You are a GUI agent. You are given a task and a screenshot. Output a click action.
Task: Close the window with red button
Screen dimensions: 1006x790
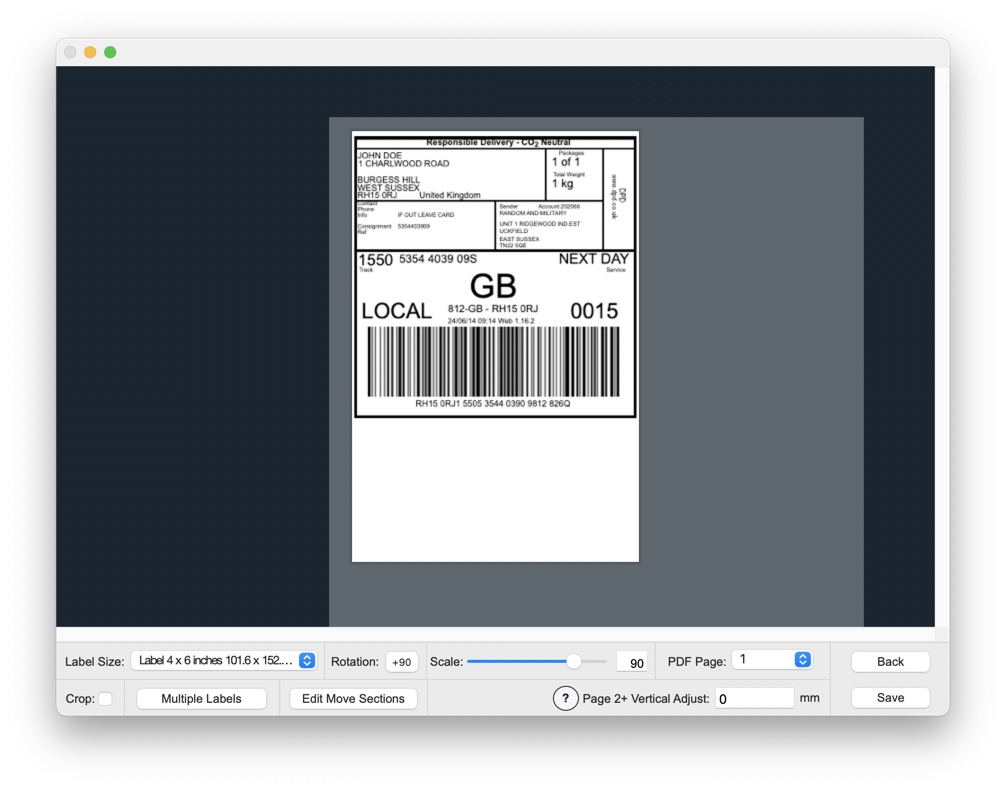71,52
